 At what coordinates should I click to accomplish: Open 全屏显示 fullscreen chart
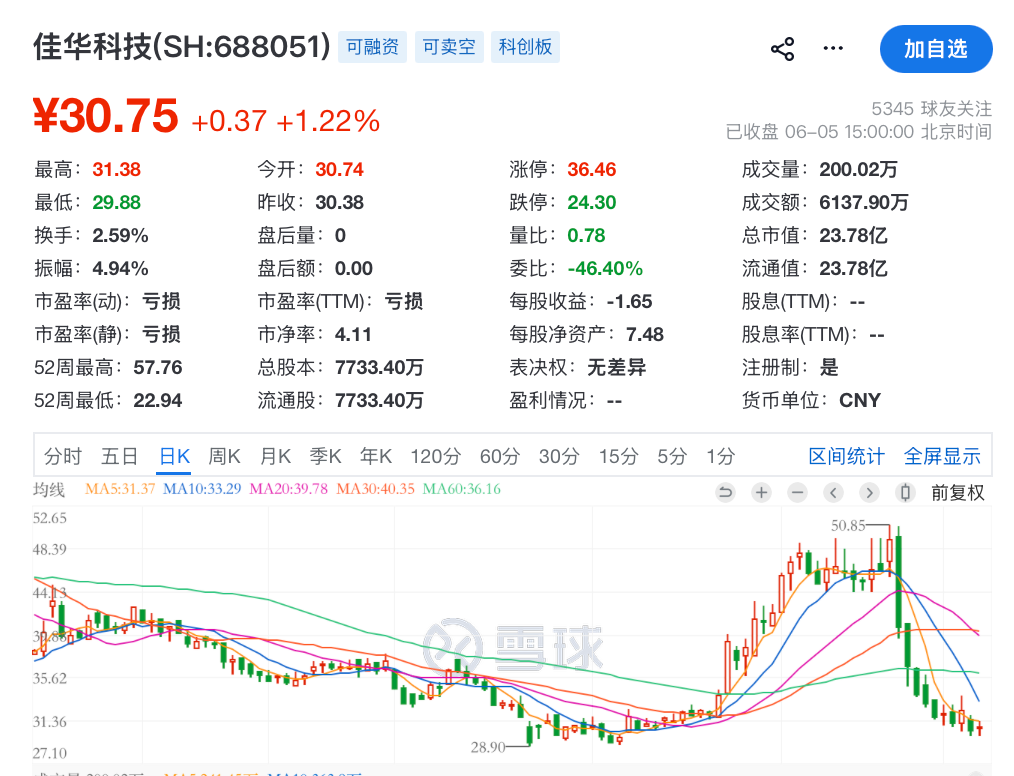point(942,457)
